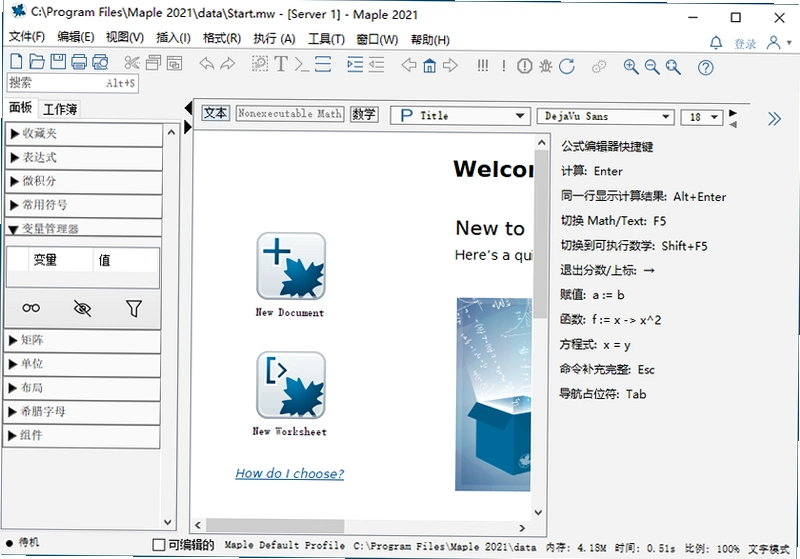The image size is (800, 559).
Task: Switch input mode to 数学
Action: click(x=364, y=114)
